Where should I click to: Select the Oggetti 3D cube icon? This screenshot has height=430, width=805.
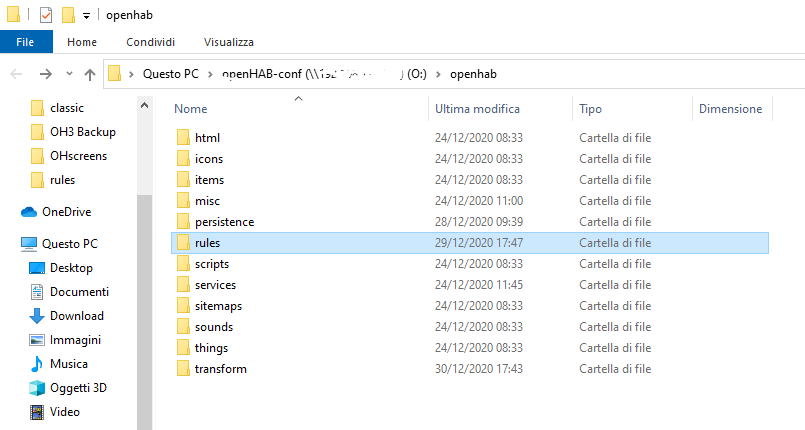(x=37, y=388)
